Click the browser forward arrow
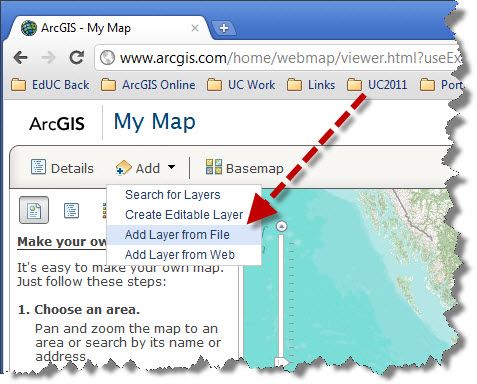477x384 pixels. coord(49,58)
